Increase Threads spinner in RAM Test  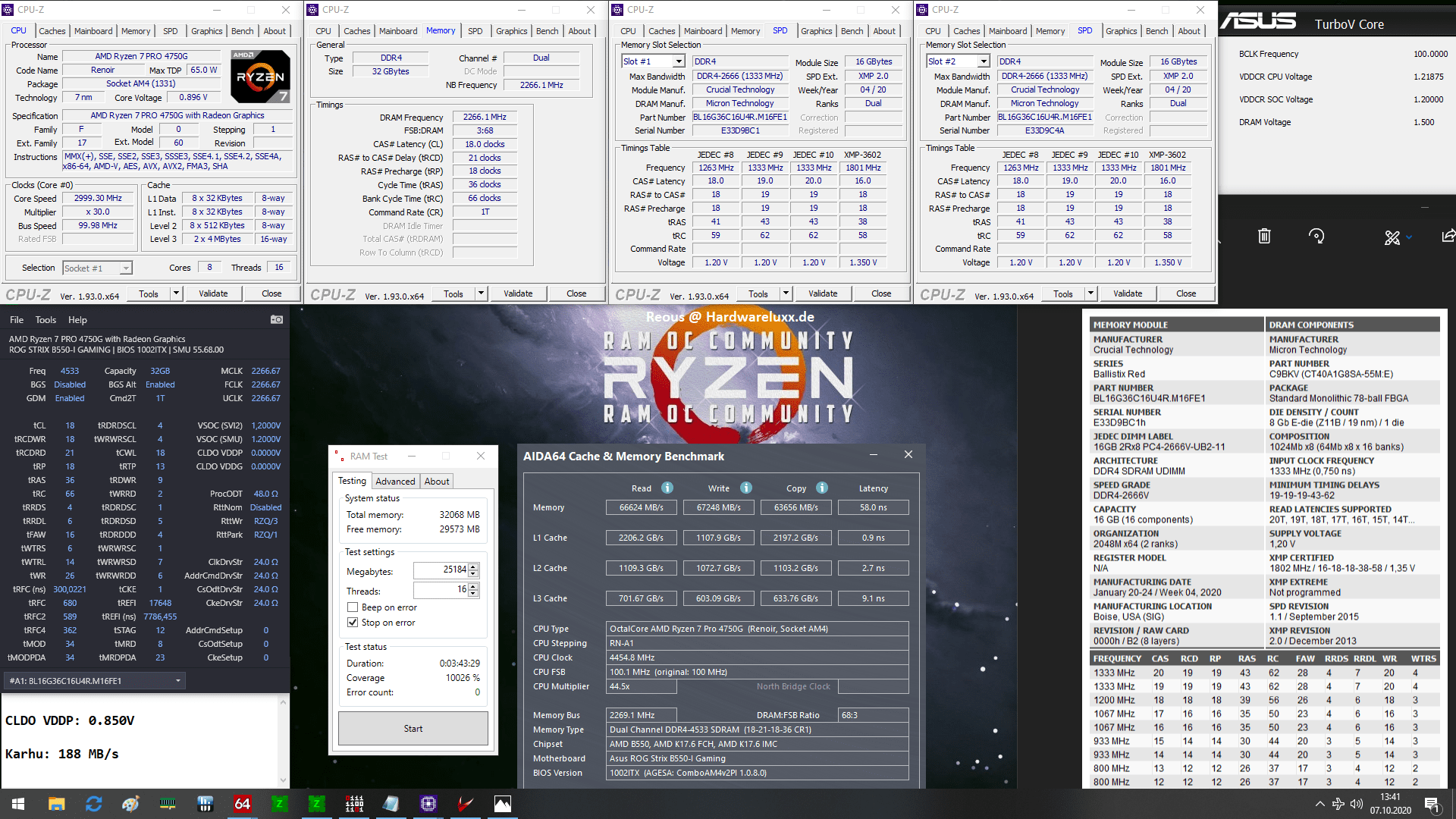474,586
